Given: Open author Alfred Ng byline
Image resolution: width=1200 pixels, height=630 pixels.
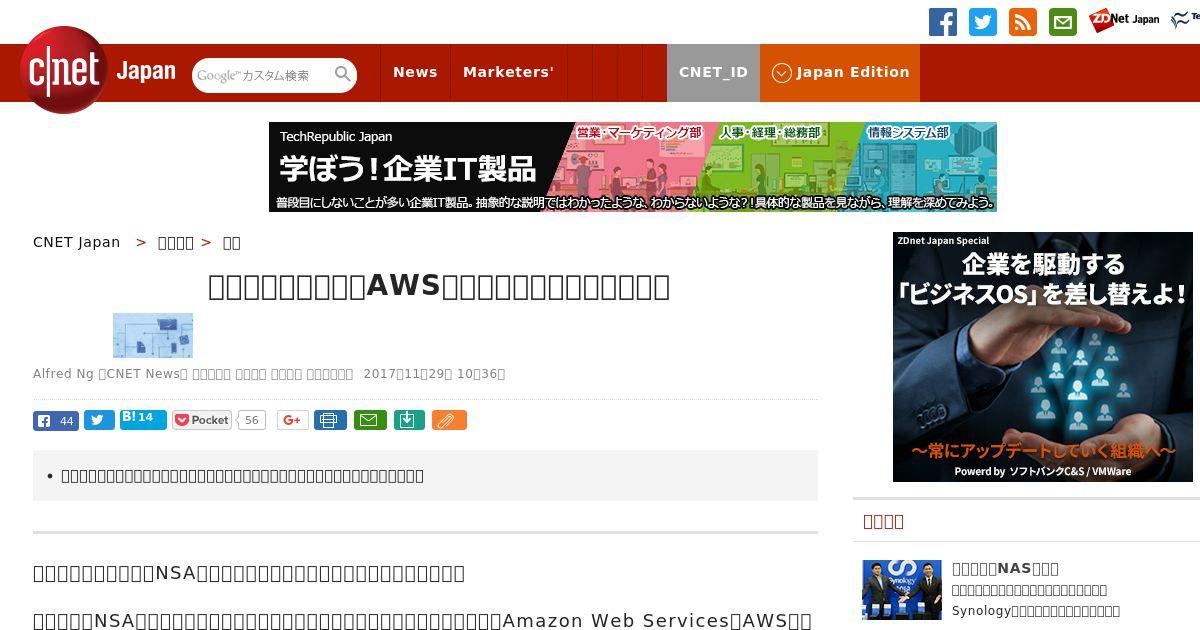Looking at the screenshot, I should 64,374.
